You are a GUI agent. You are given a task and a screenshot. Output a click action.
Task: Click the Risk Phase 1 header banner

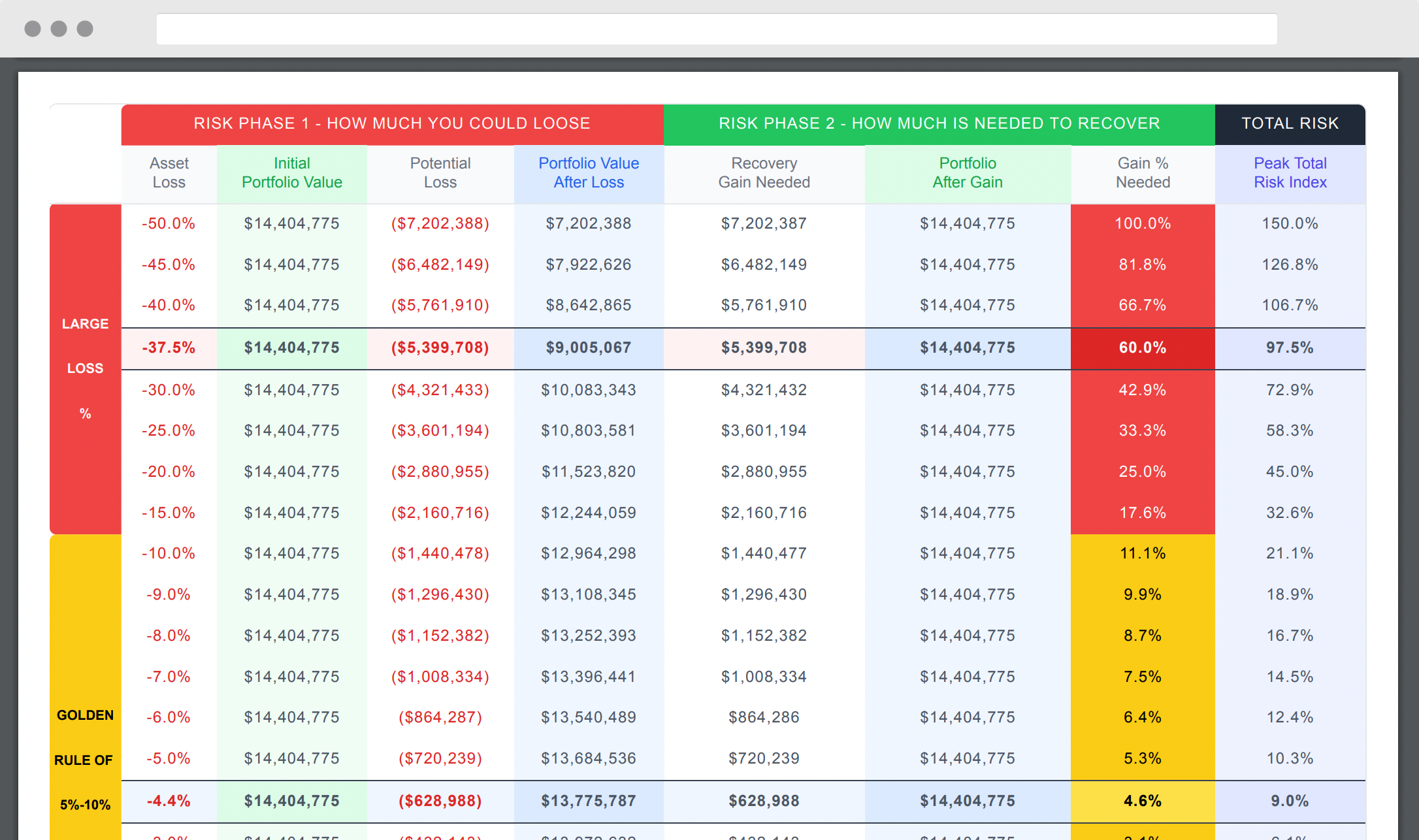coord(392,123)
